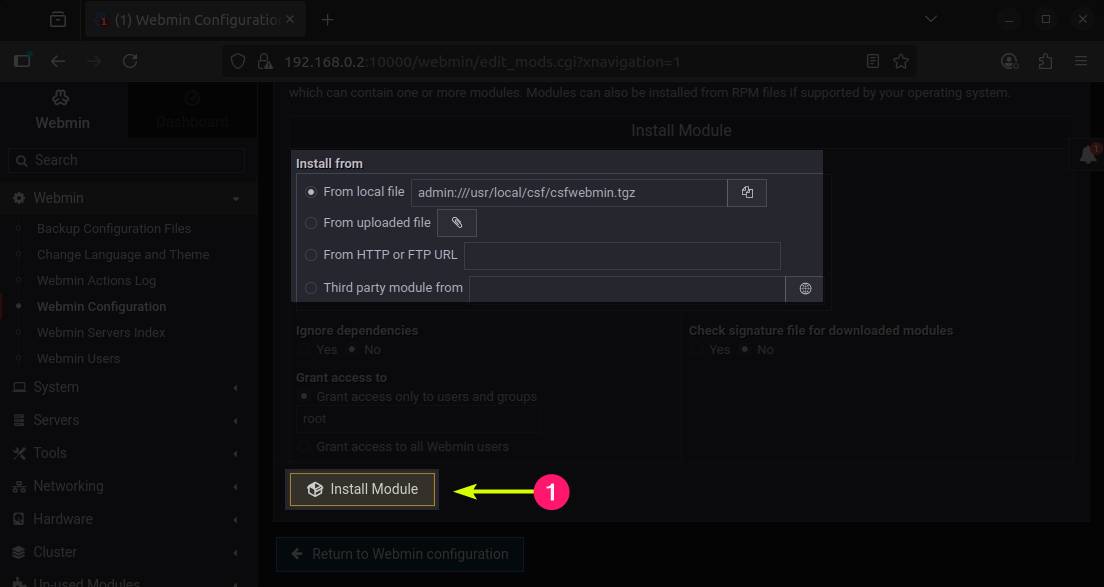This screenshot has height=587, width=1104.
Task: Select Third party module from option
Action: pyautogui.click(x=310, y=288)
